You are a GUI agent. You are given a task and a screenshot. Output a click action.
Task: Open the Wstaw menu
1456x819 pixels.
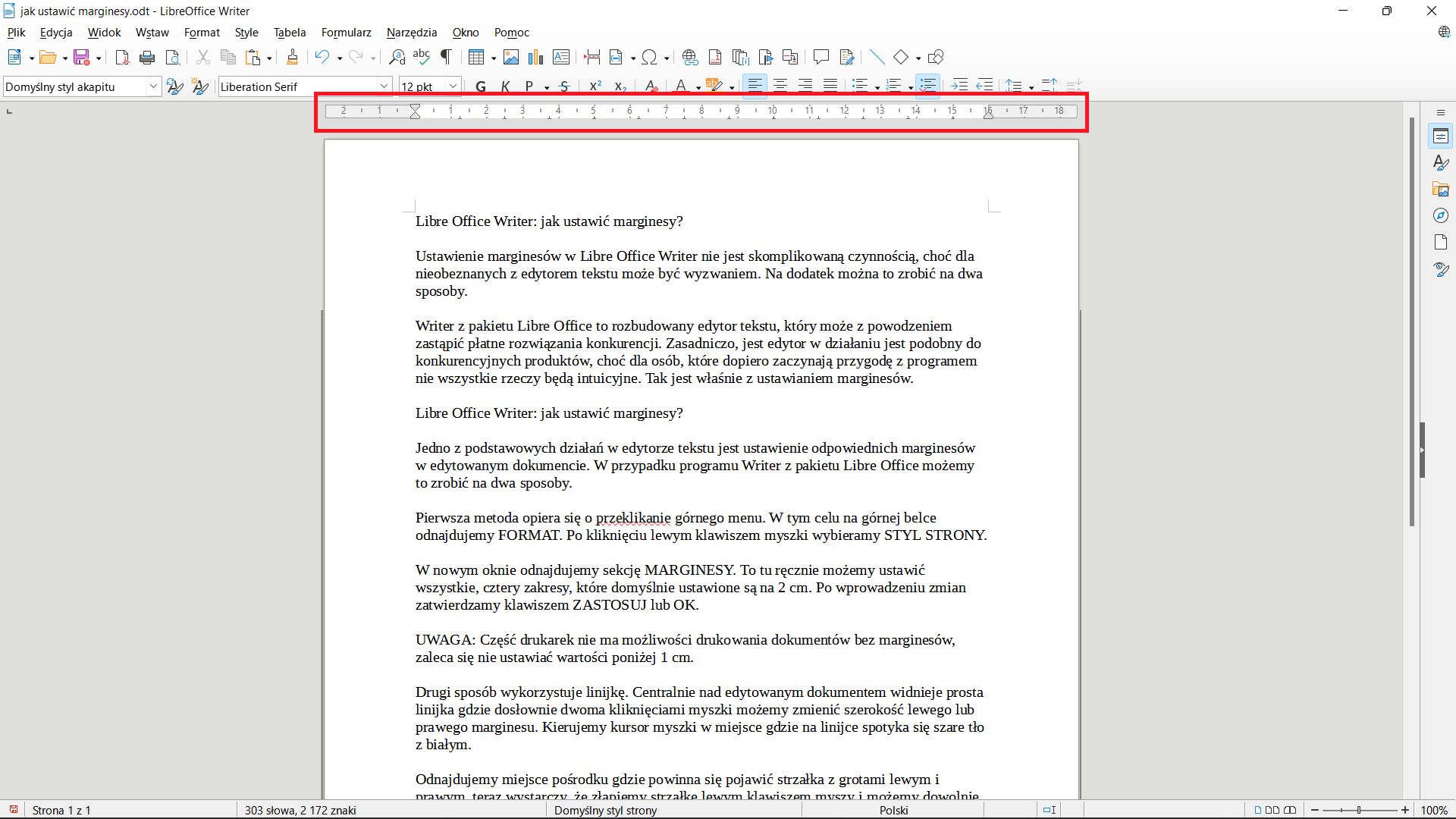(152, 32)
